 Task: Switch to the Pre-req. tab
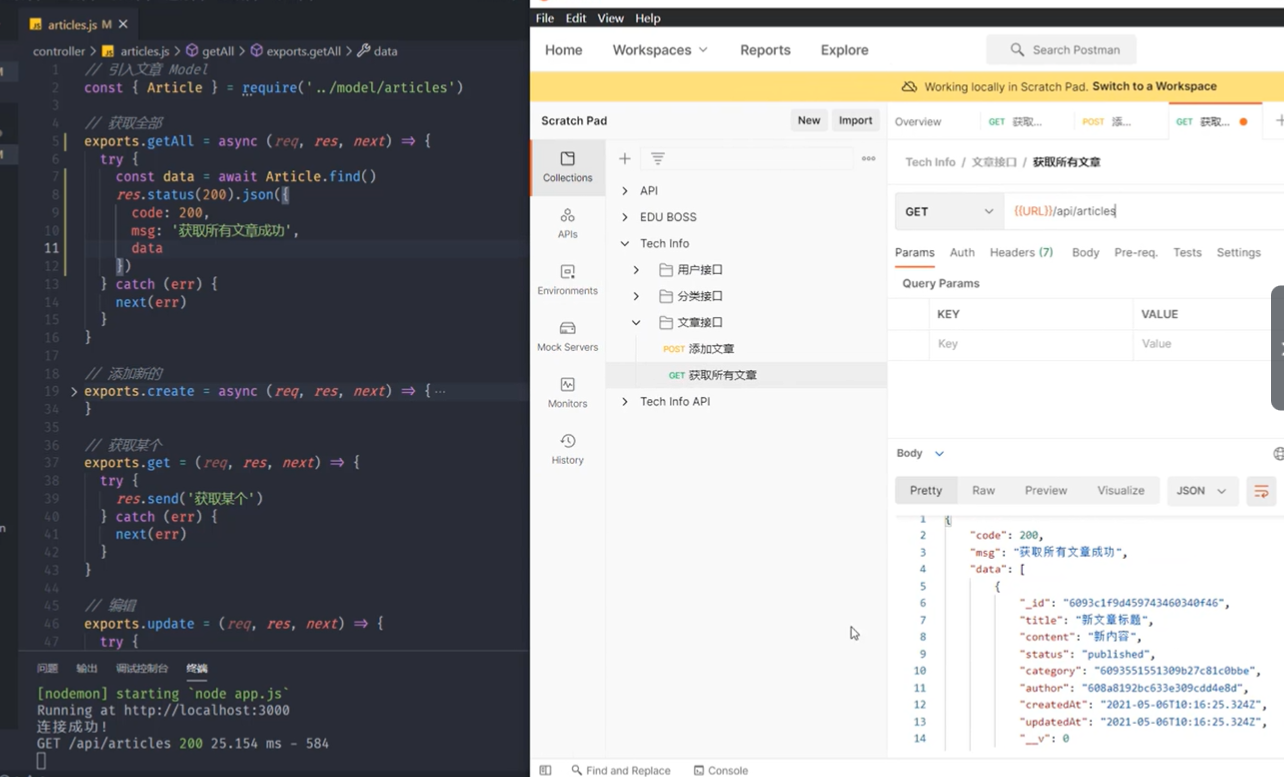[1136, 253]
